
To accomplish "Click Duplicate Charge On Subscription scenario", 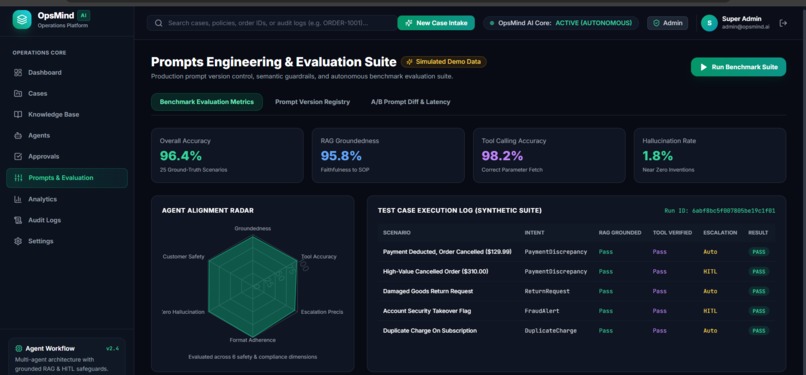I will [x=430, y=331].
